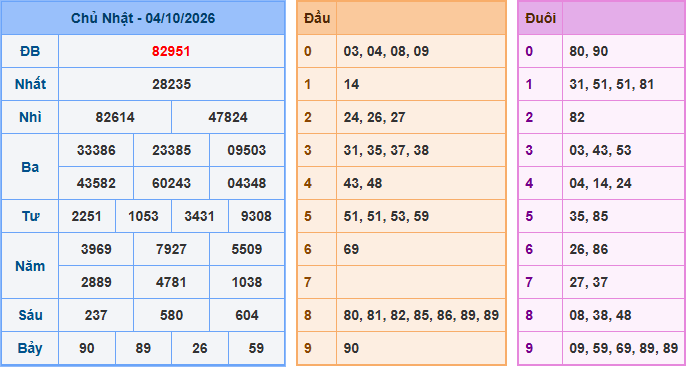The height and width of the screenshot is (367, 687).
Task: Click Đuôi row 4 values '04, 14, 24'
Action: click(600, 183)
